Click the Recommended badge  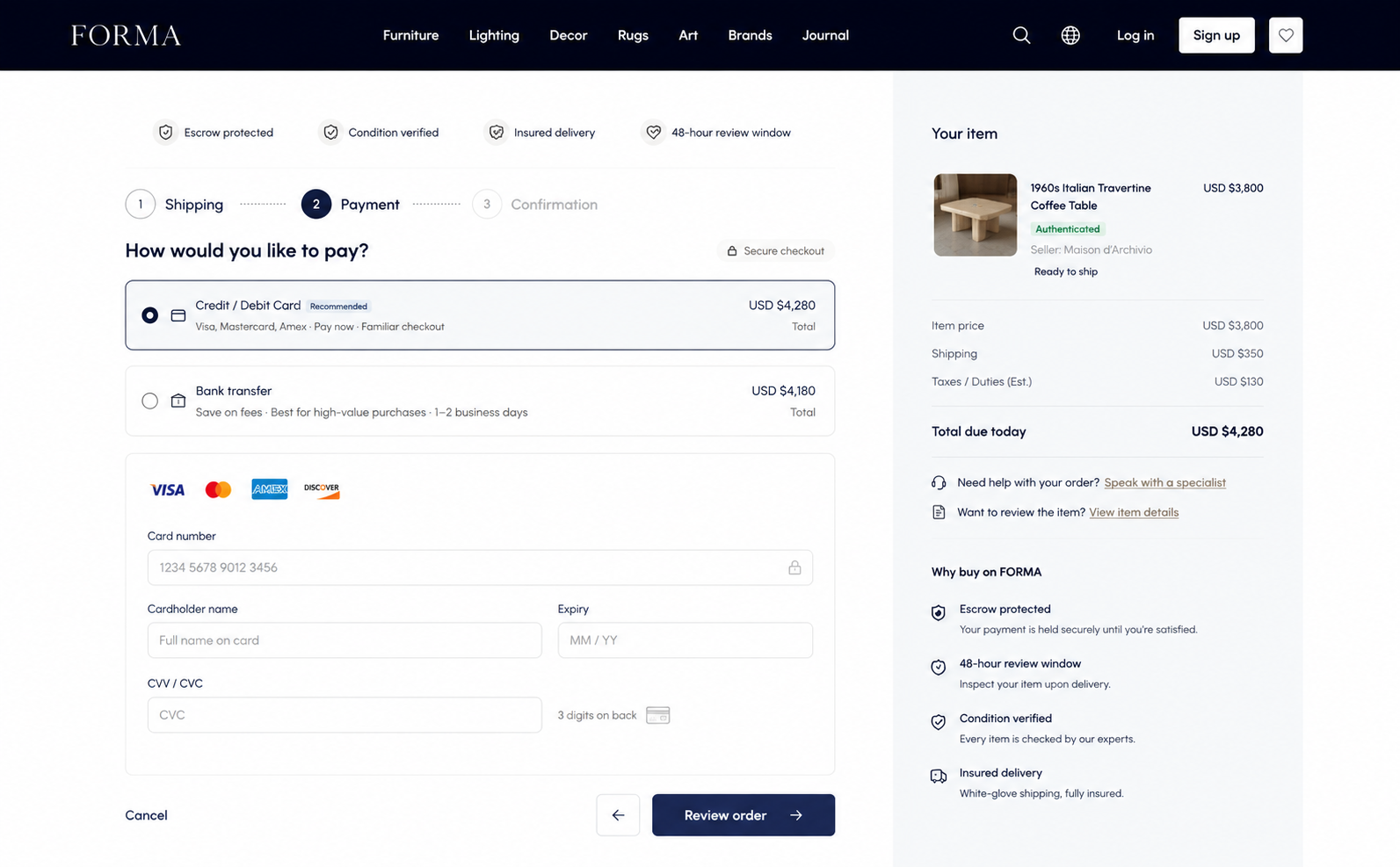(338, 307)
